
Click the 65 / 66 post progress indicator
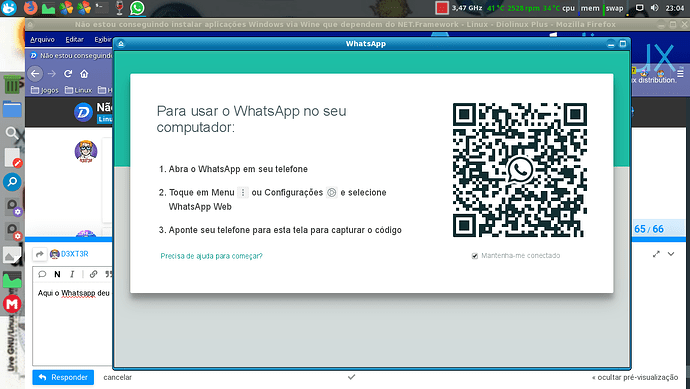(x=649, y=229)
